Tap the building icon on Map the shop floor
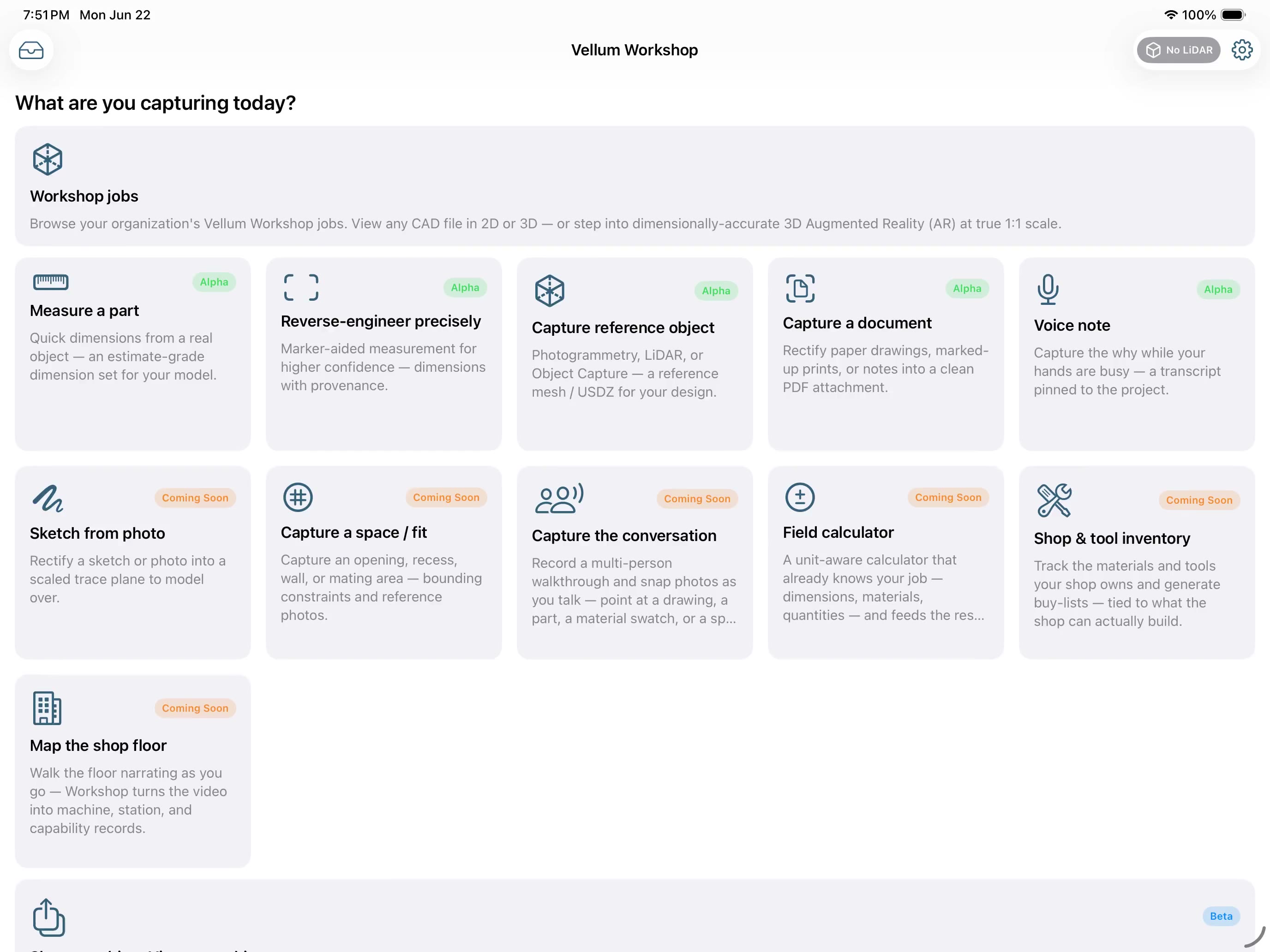Viewport: 1270px width, 952px height. [x=47, y=708]
